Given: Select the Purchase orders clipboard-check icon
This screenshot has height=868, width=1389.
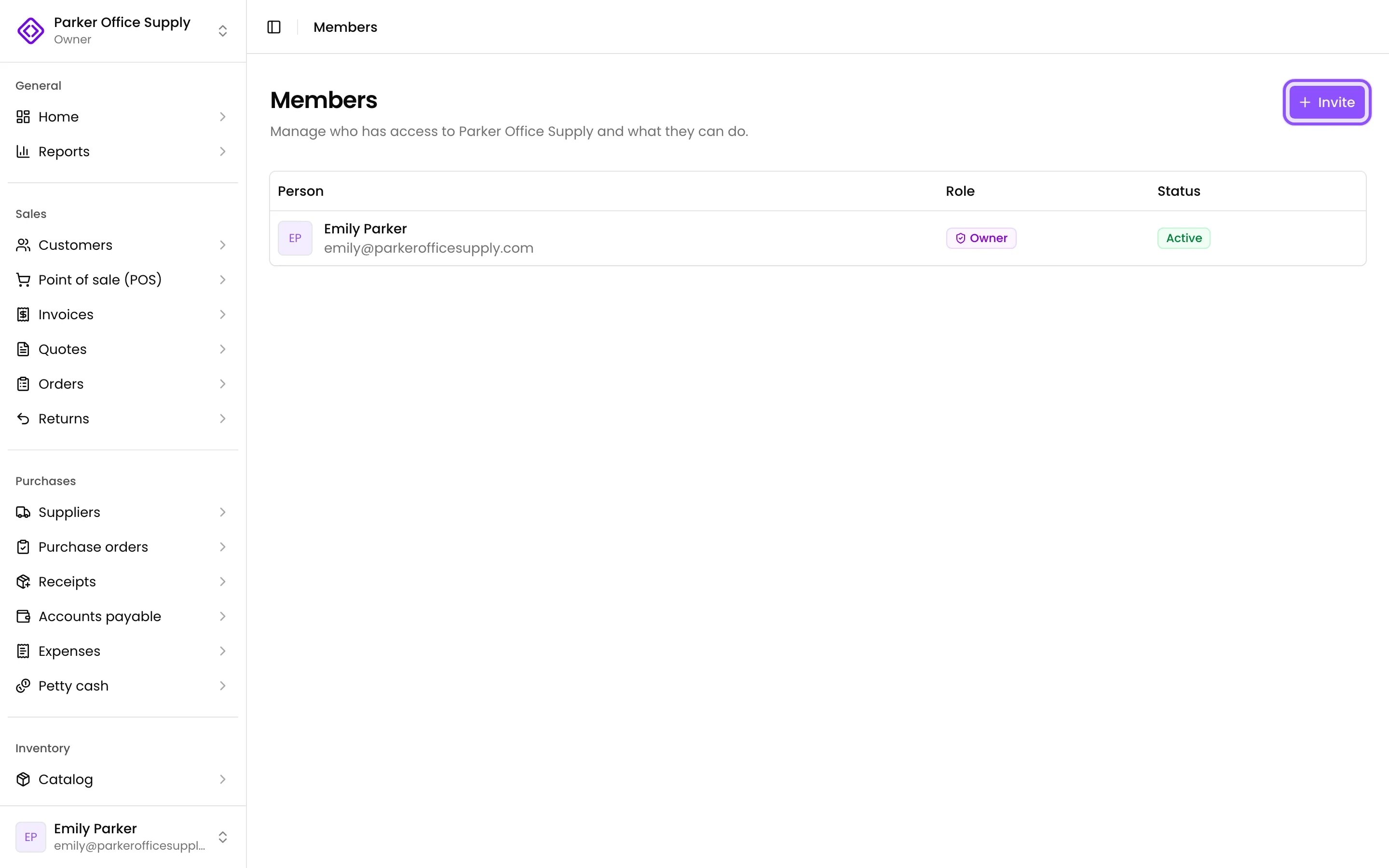Looking at the screenshot, I should [23, 547].
